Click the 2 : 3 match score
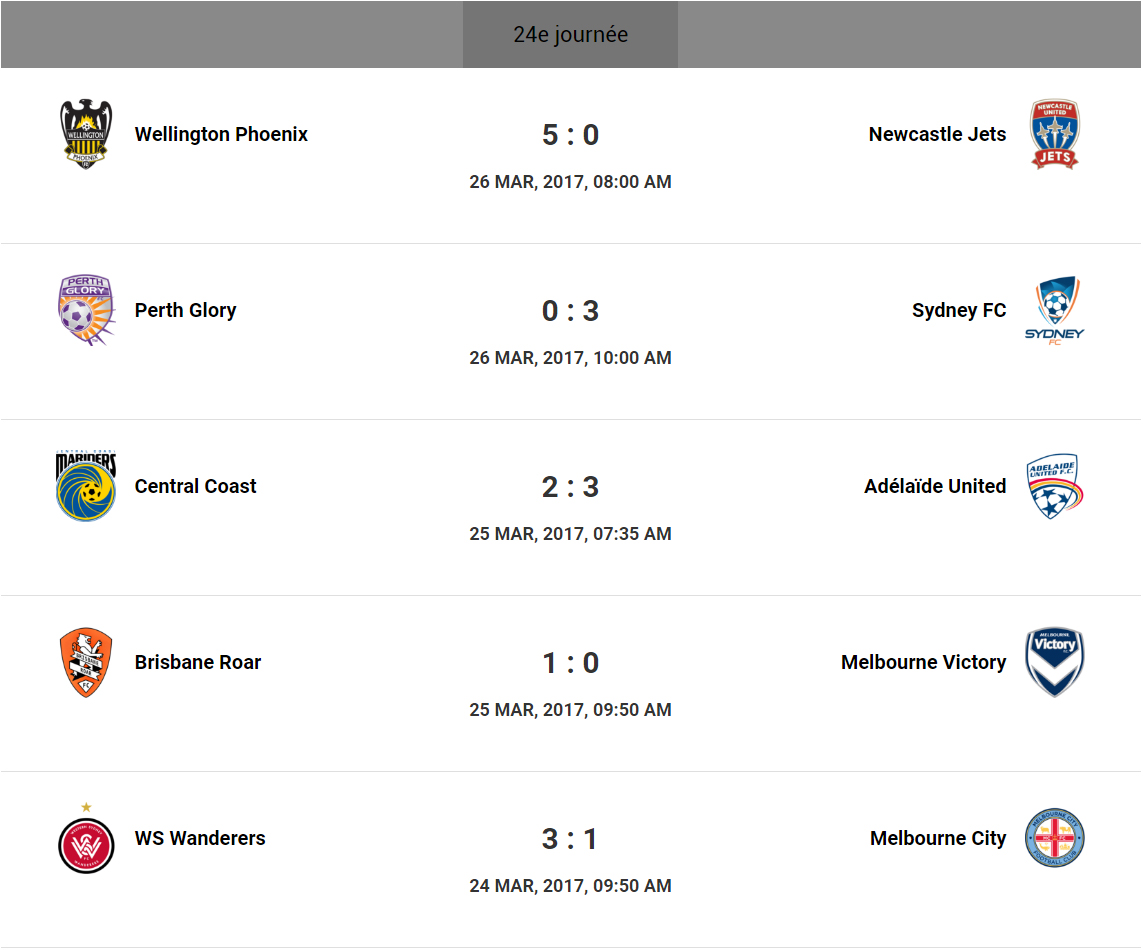 (570, 487)
